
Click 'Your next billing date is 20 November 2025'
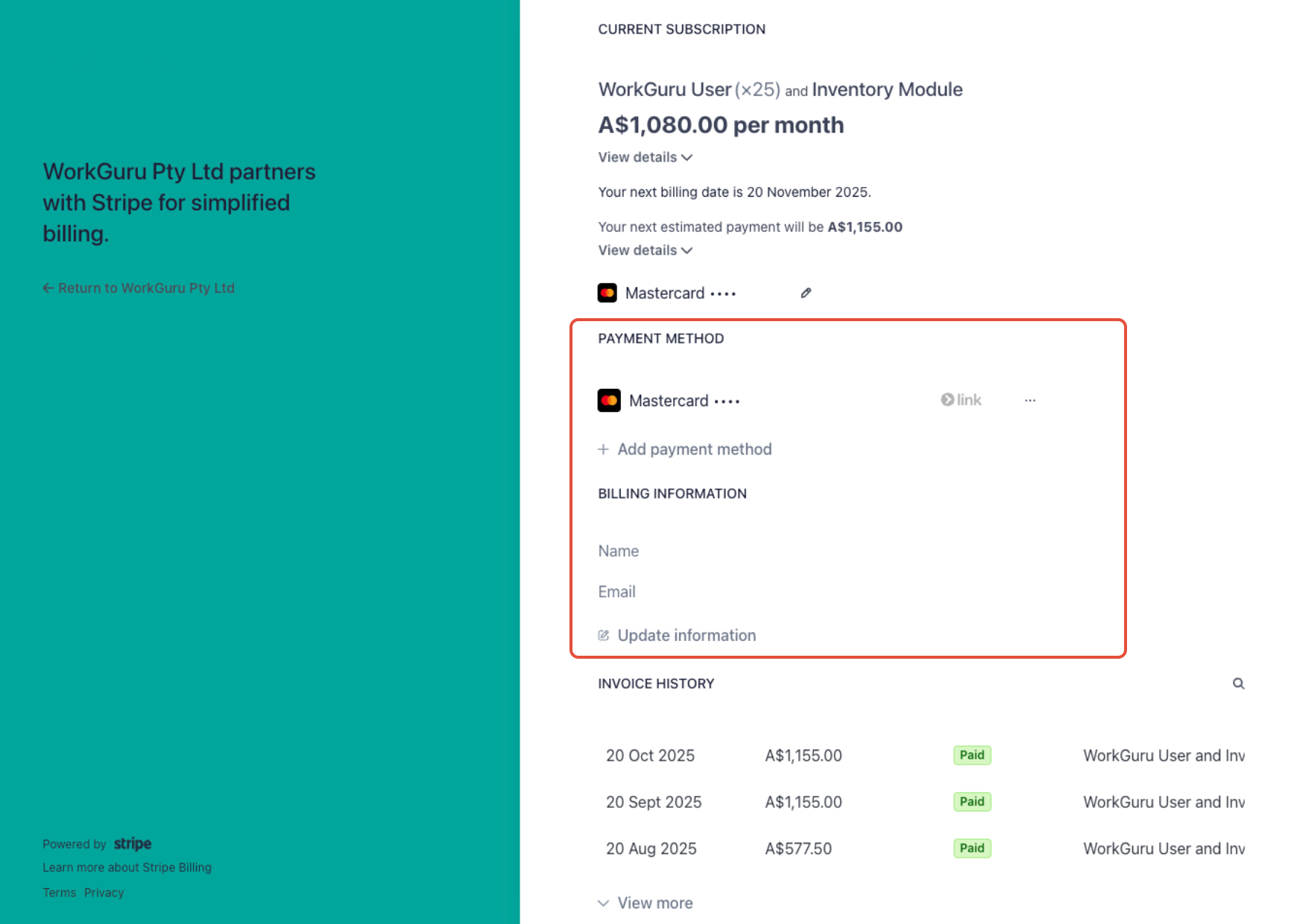coord(734,192)
